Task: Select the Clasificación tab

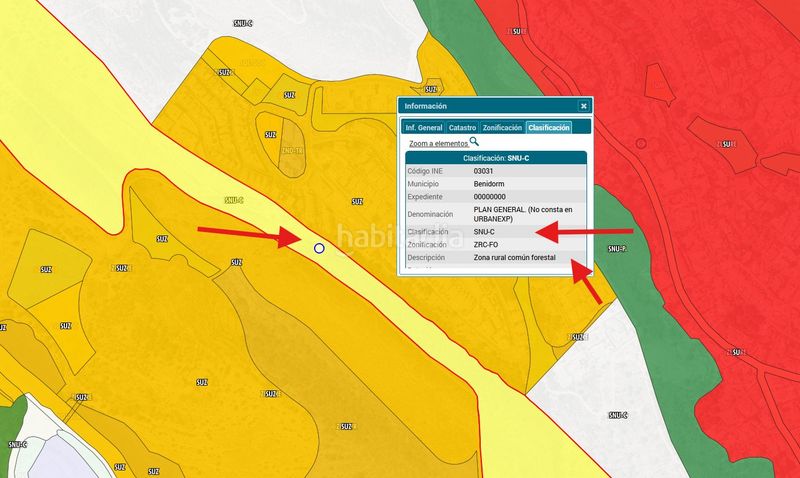Action: click(549, 128)
